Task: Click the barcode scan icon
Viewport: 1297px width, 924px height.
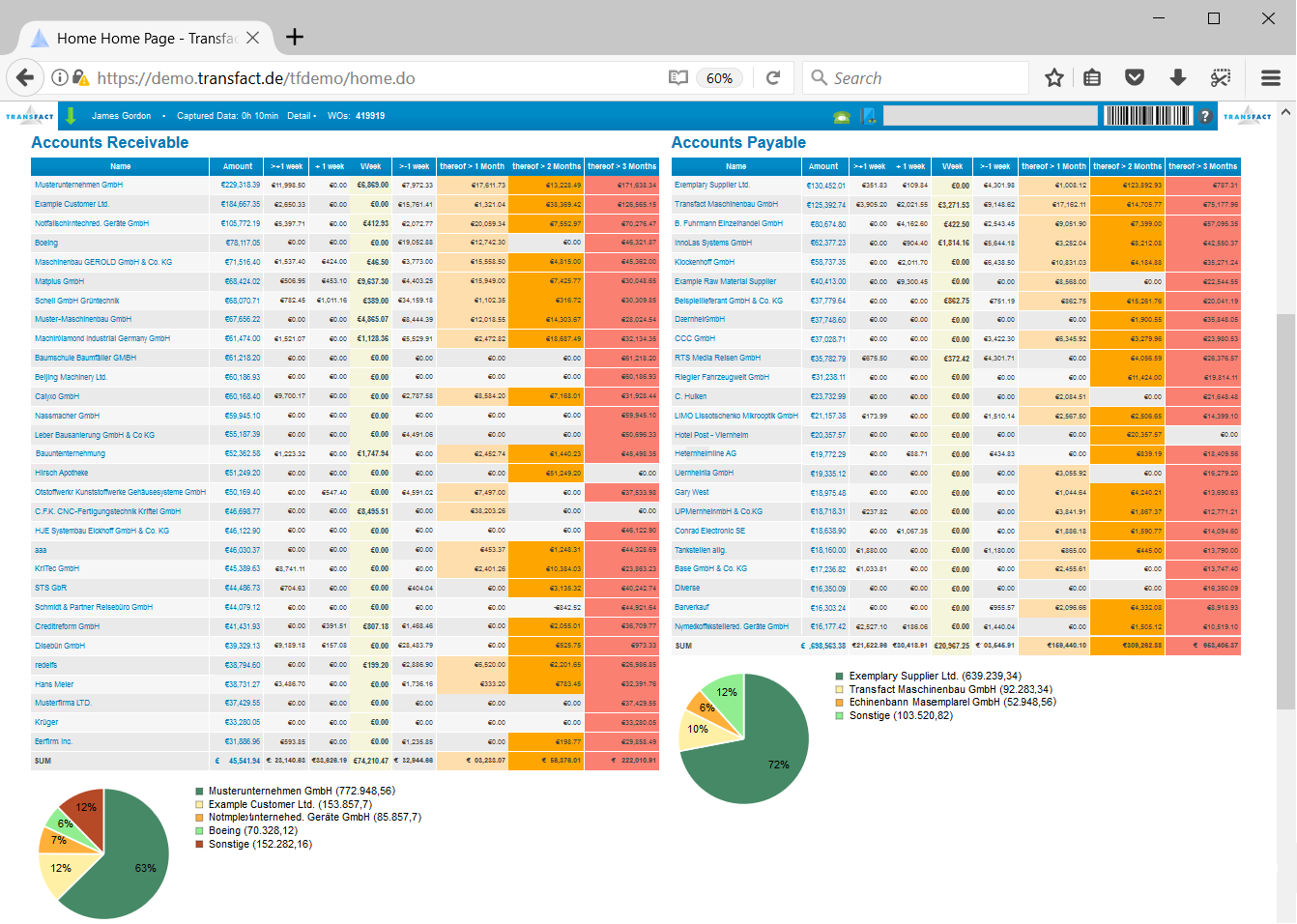Action: [1147, 116]
